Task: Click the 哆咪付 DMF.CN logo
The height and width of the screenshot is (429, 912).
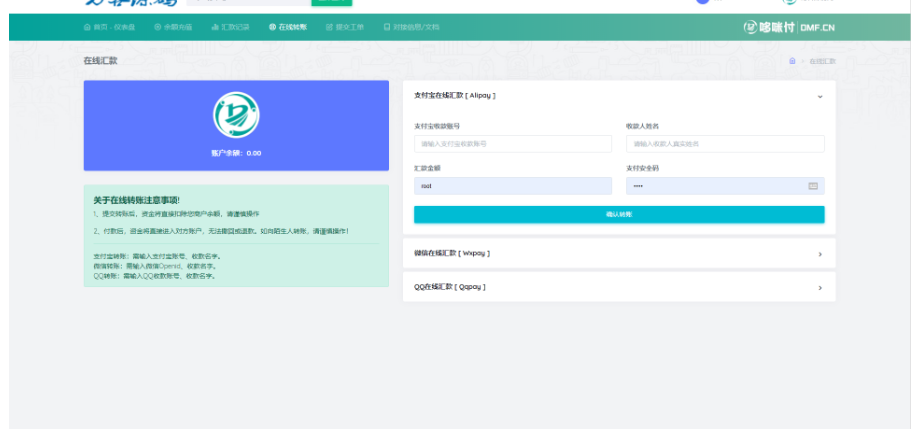Action: [x=789, y=27]
